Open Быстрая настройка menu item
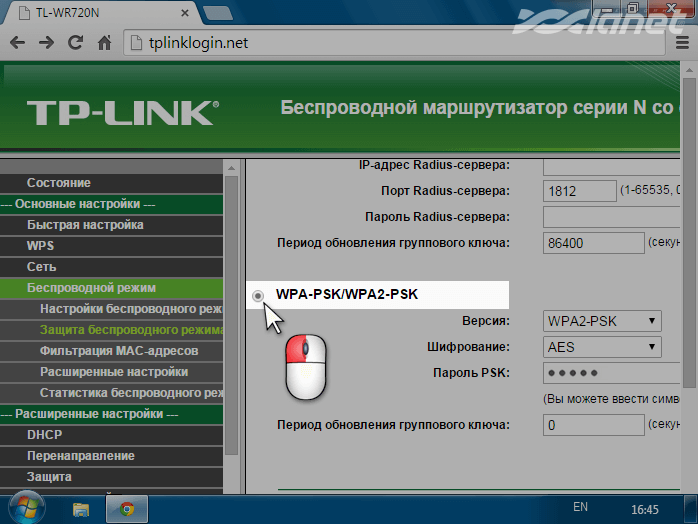The height and width of the screenshot is (524, 698). [x=111, y=225]
